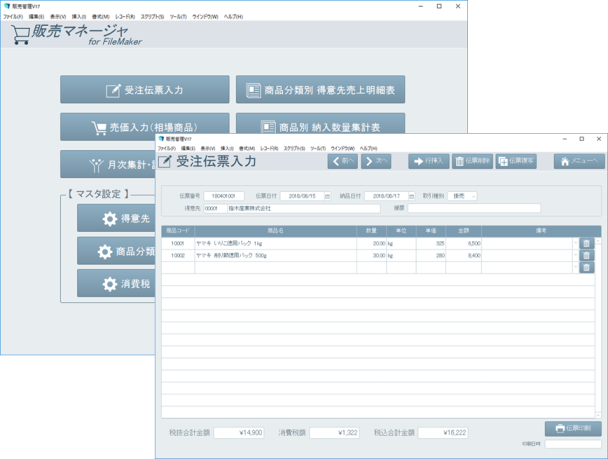Click the pencil icon beside 受注伝票入力 title

164,162
